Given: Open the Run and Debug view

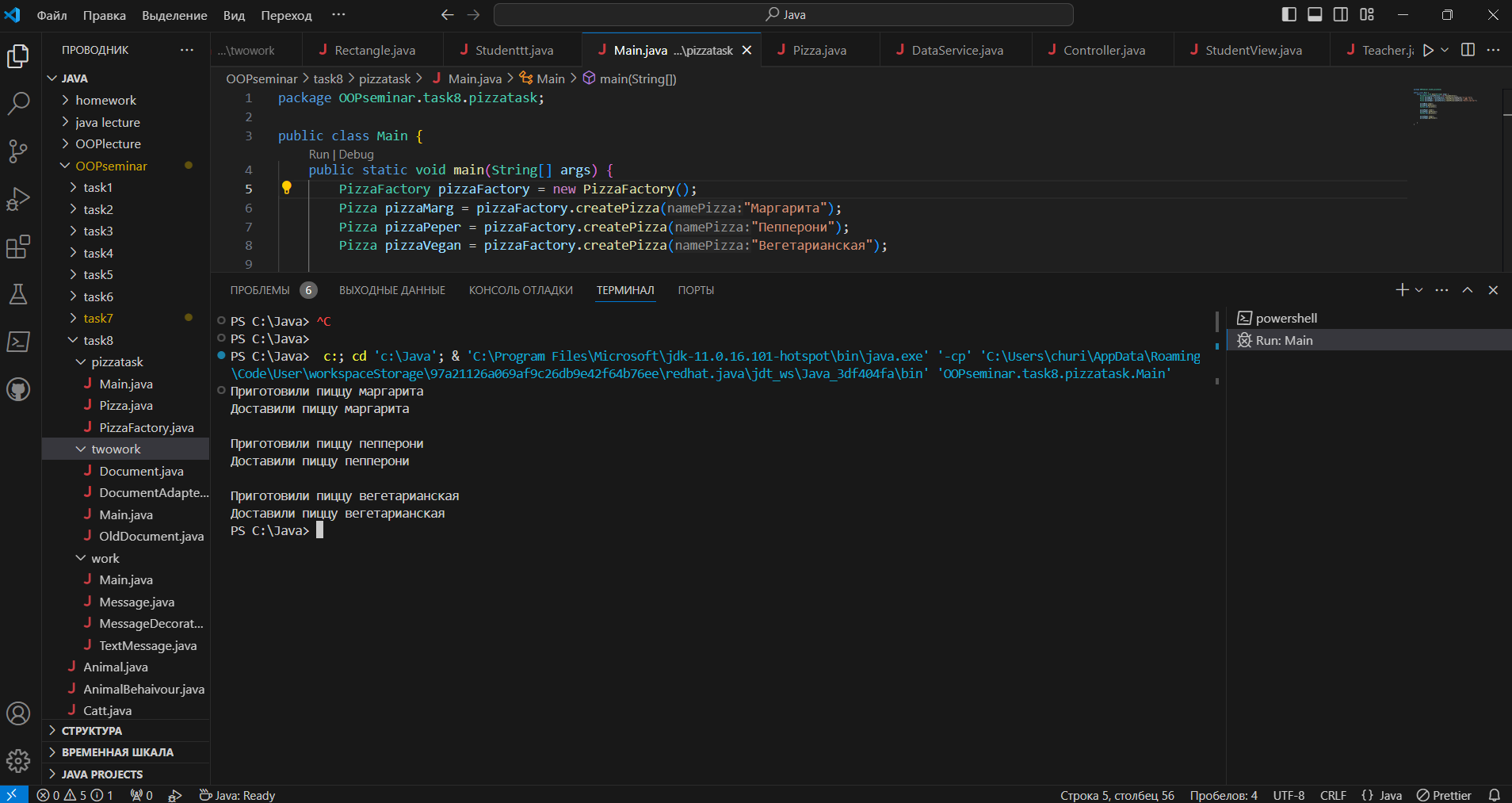Looking at the screenshot, I should tap(18, 199).
